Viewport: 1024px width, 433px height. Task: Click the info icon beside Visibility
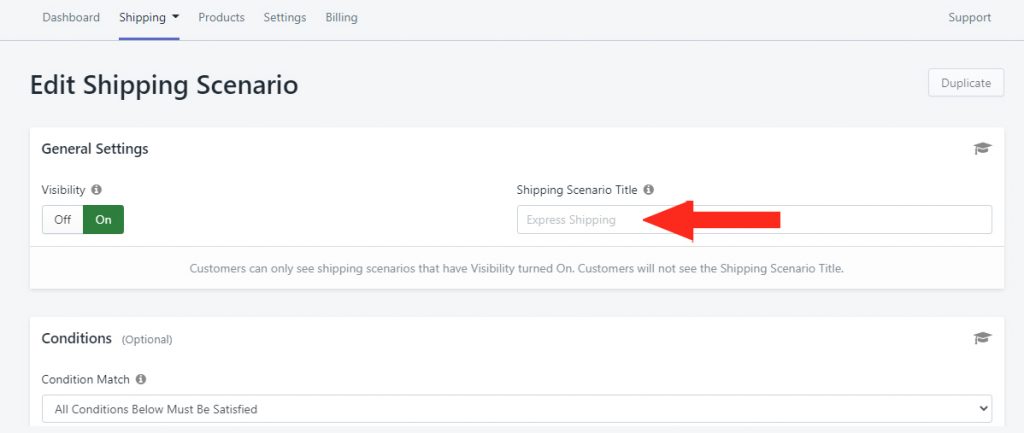tap(97, 190)
